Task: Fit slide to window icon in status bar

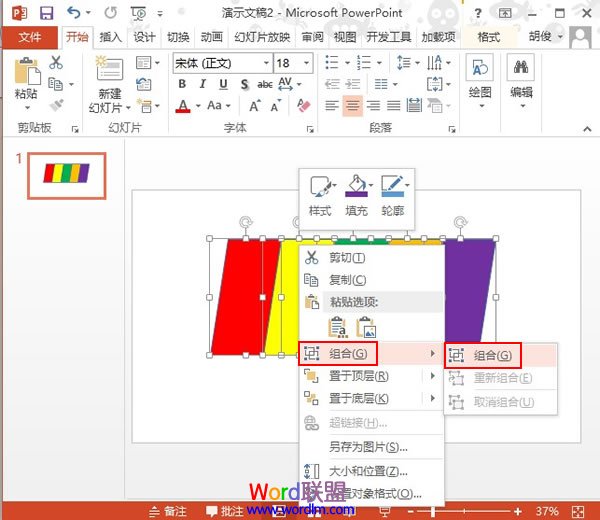Action: [578, 512]
